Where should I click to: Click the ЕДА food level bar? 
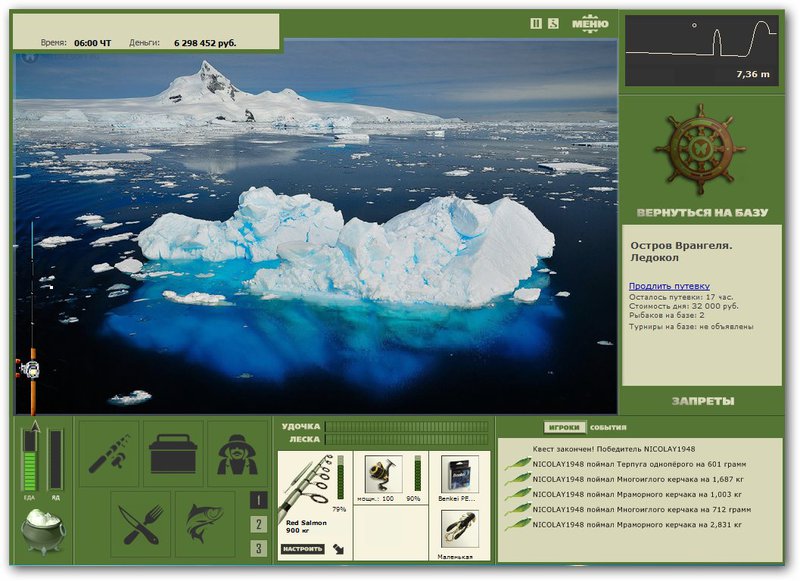pyautogui.click(x=30, y=460)
